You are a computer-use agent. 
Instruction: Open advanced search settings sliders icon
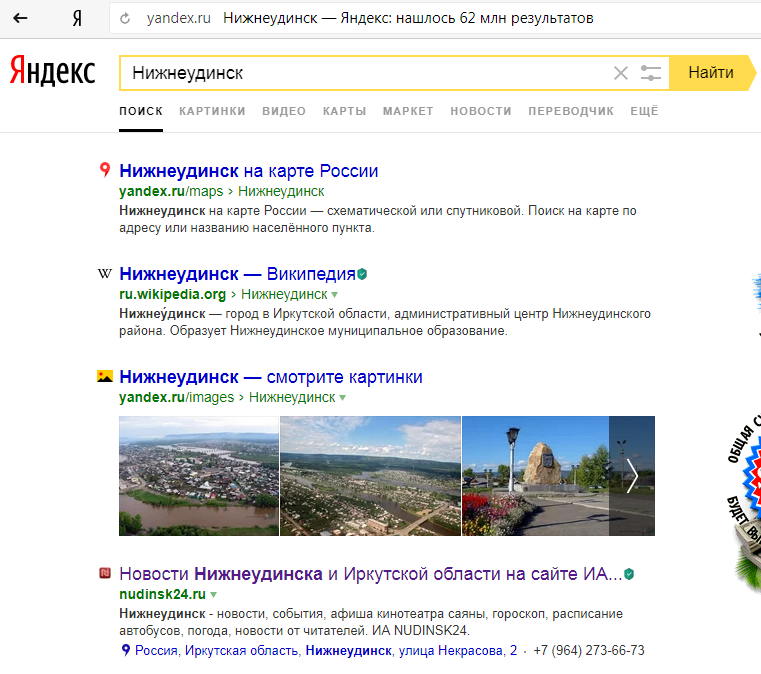pyautogui.click(x=650, y=73)
